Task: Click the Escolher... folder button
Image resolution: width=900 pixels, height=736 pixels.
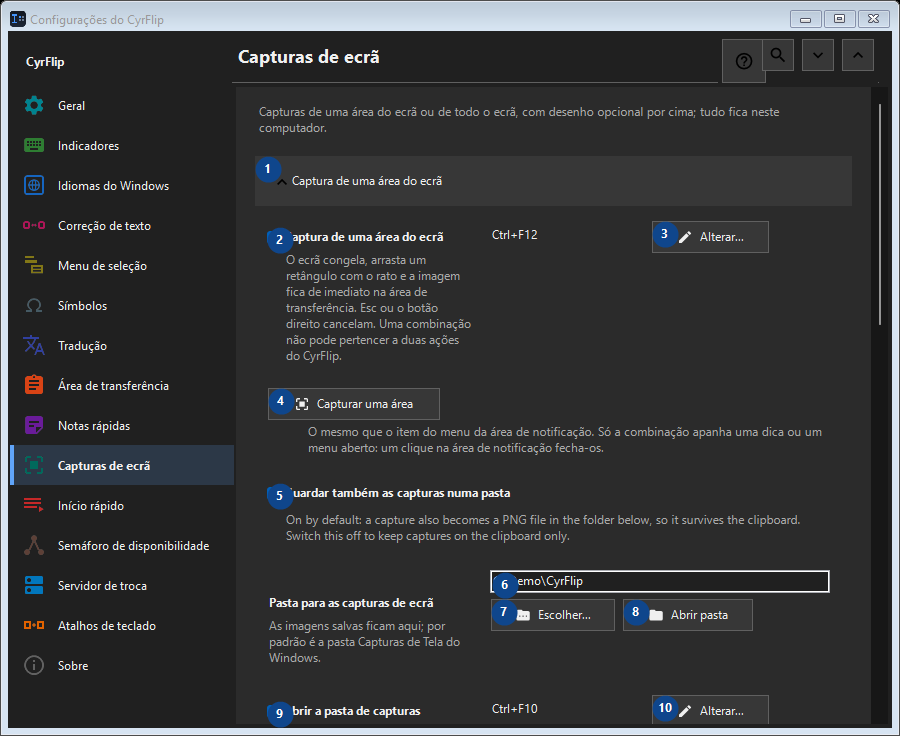Action: pyautogui.click(x=553, y=615)
